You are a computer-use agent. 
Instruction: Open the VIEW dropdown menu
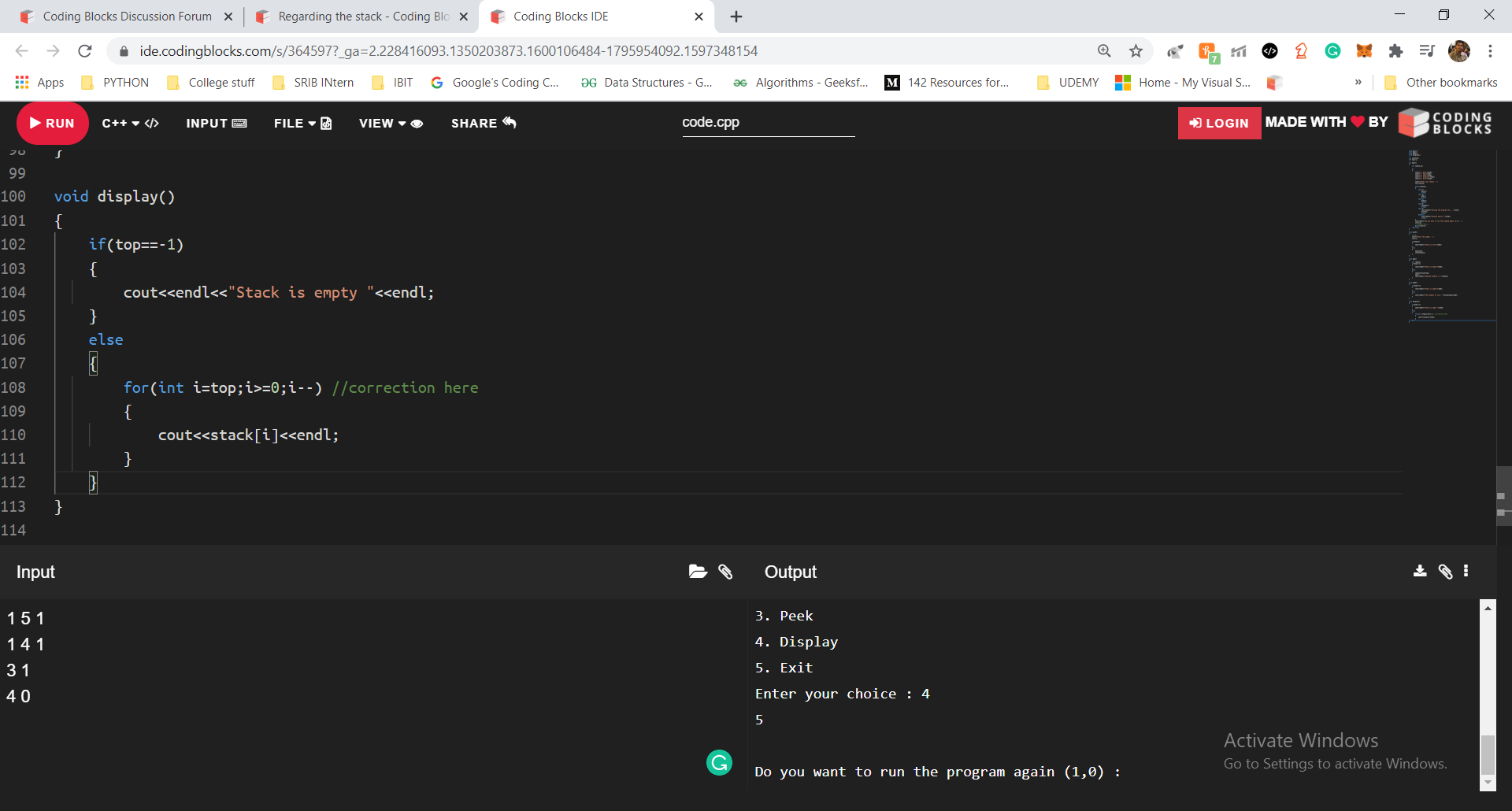tap(391, 123)
